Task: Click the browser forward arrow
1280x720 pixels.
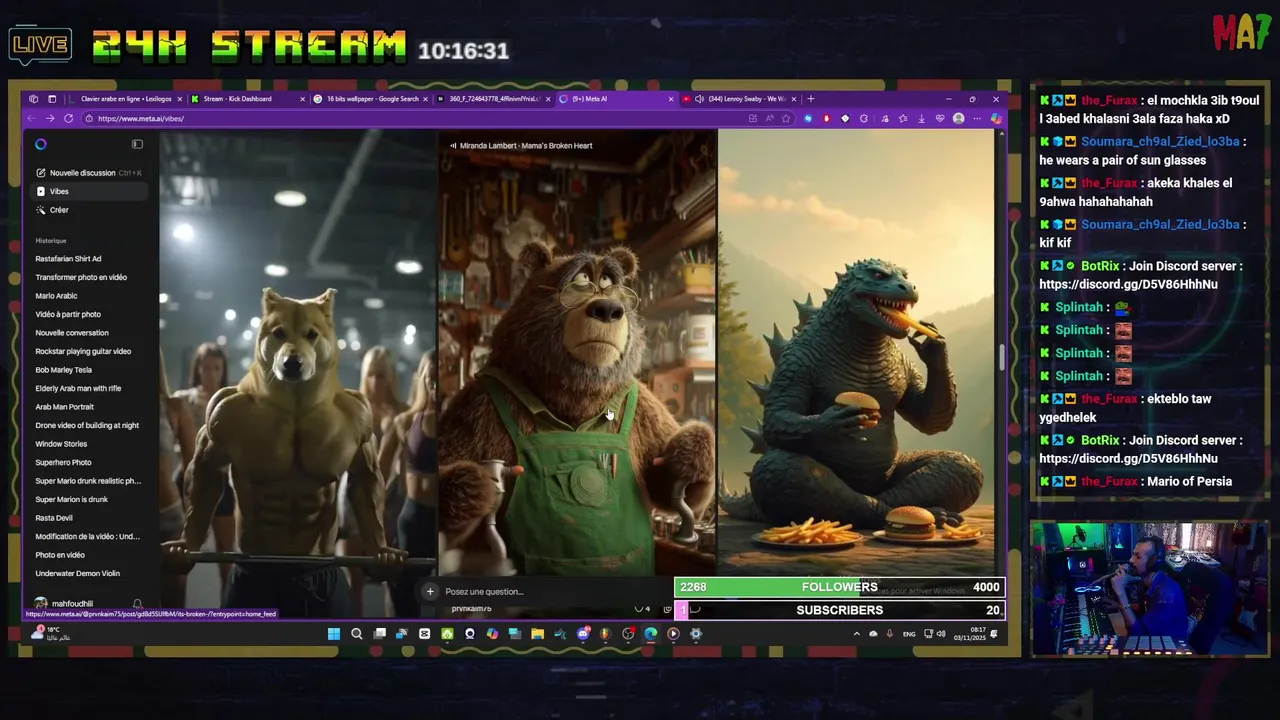Action: coord(50,119)
